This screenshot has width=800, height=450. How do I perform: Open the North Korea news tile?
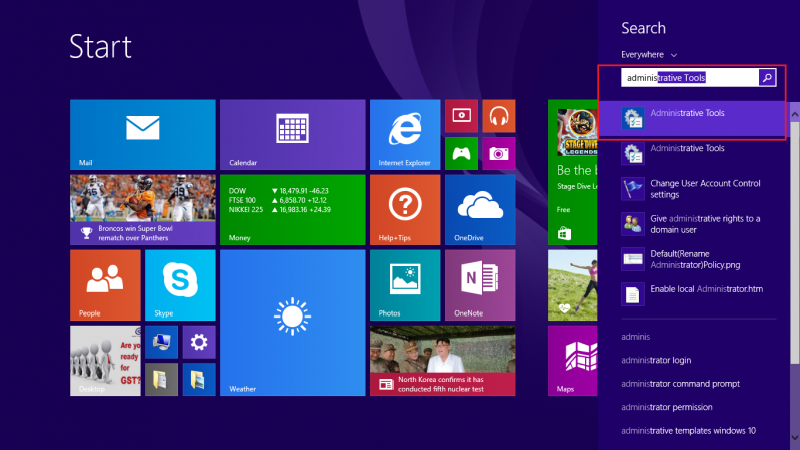(443, 361)
